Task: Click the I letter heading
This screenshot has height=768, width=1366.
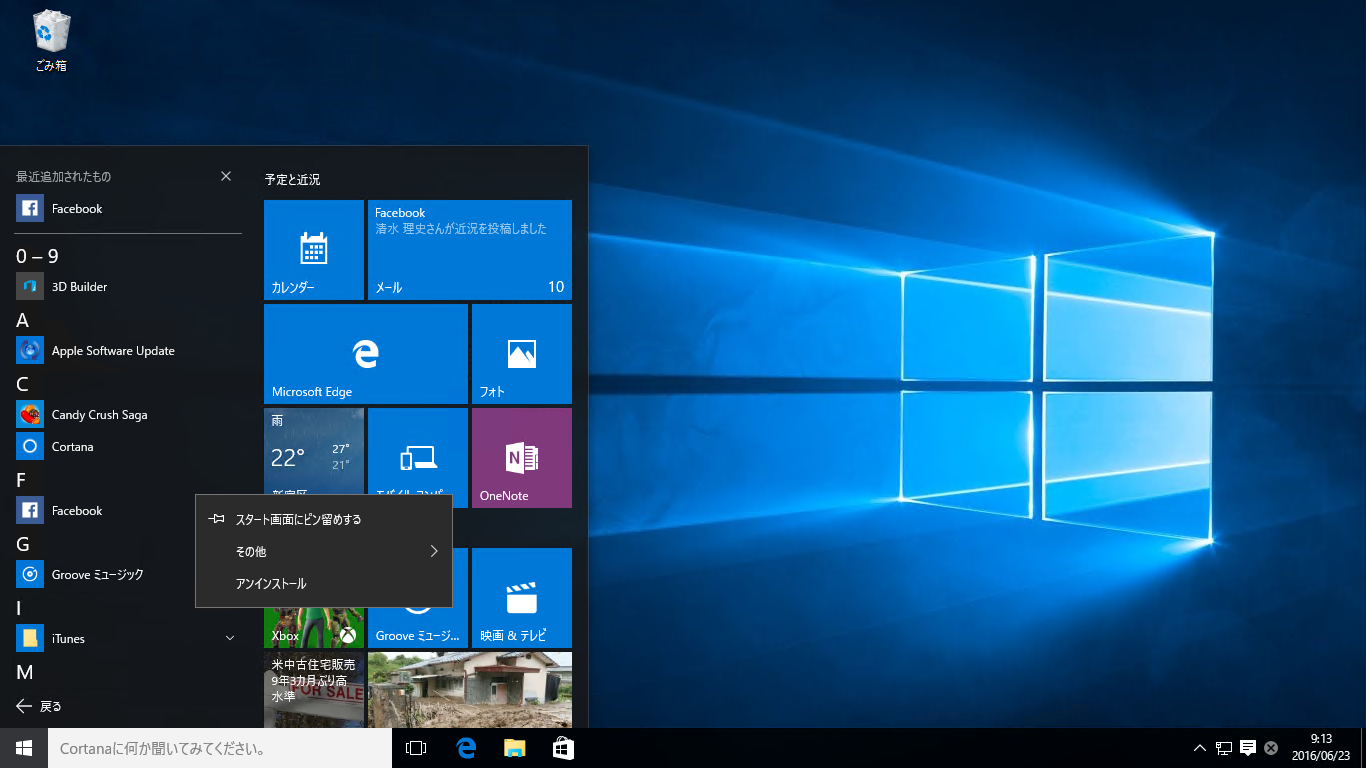Action: (x=19, y=608)
